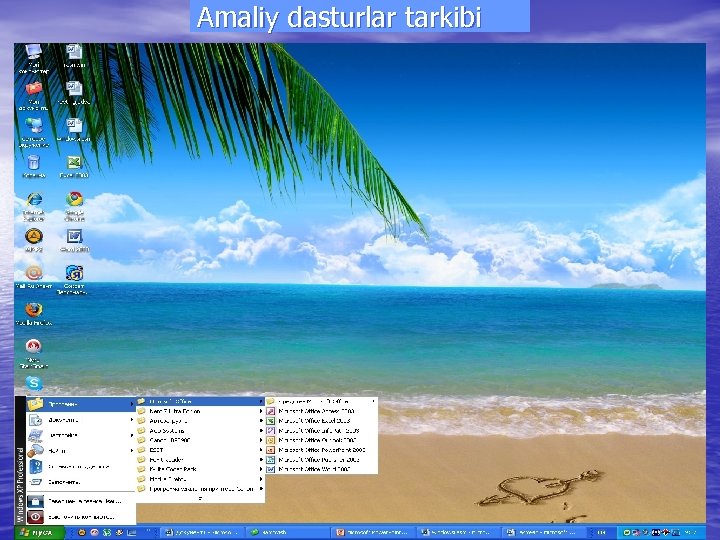Open the My Documents desktop icon
The height and width of the screenshot is (540, 720).
pyautogui.click(x=34, y=96)
